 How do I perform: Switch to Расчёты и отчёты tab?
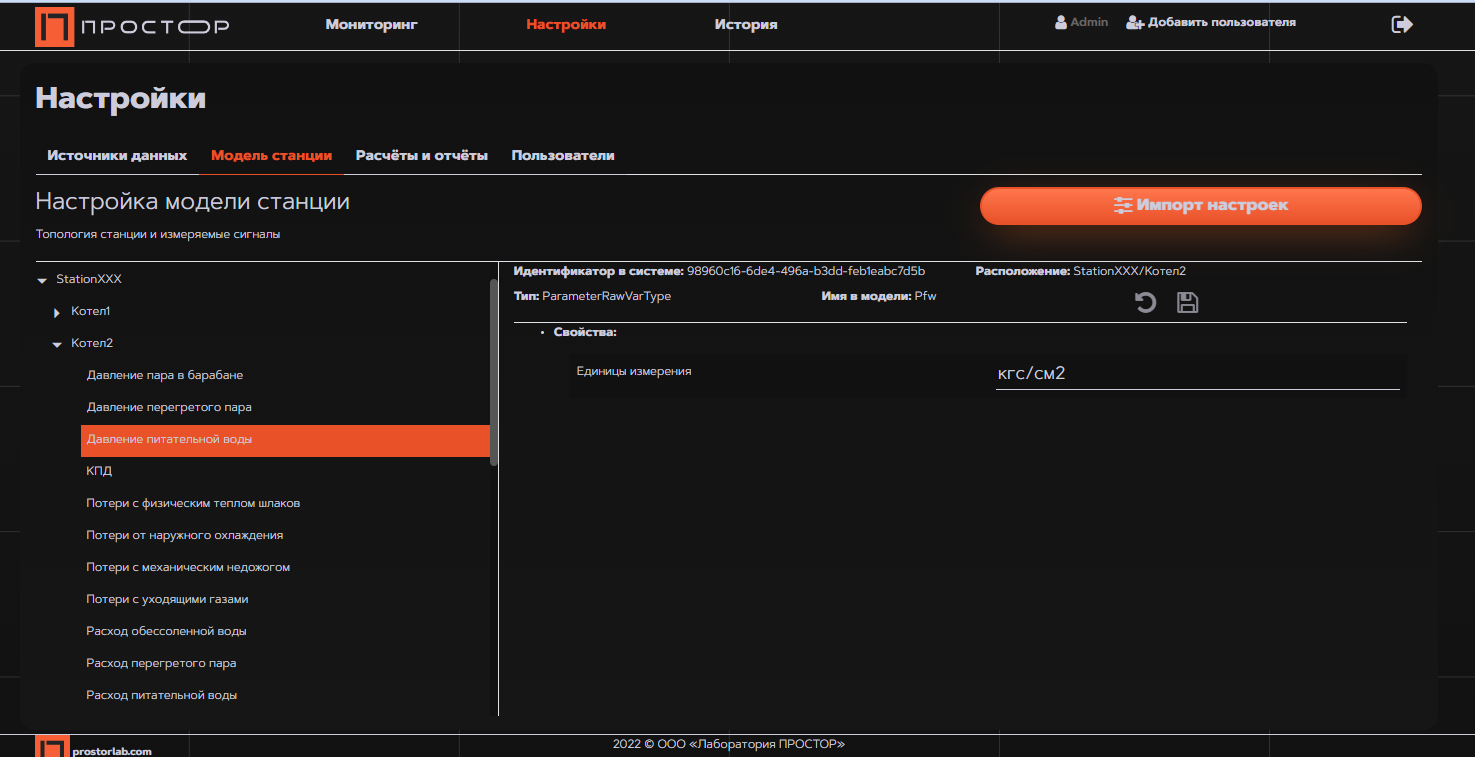pyautogui.click(x=421, y=156)
